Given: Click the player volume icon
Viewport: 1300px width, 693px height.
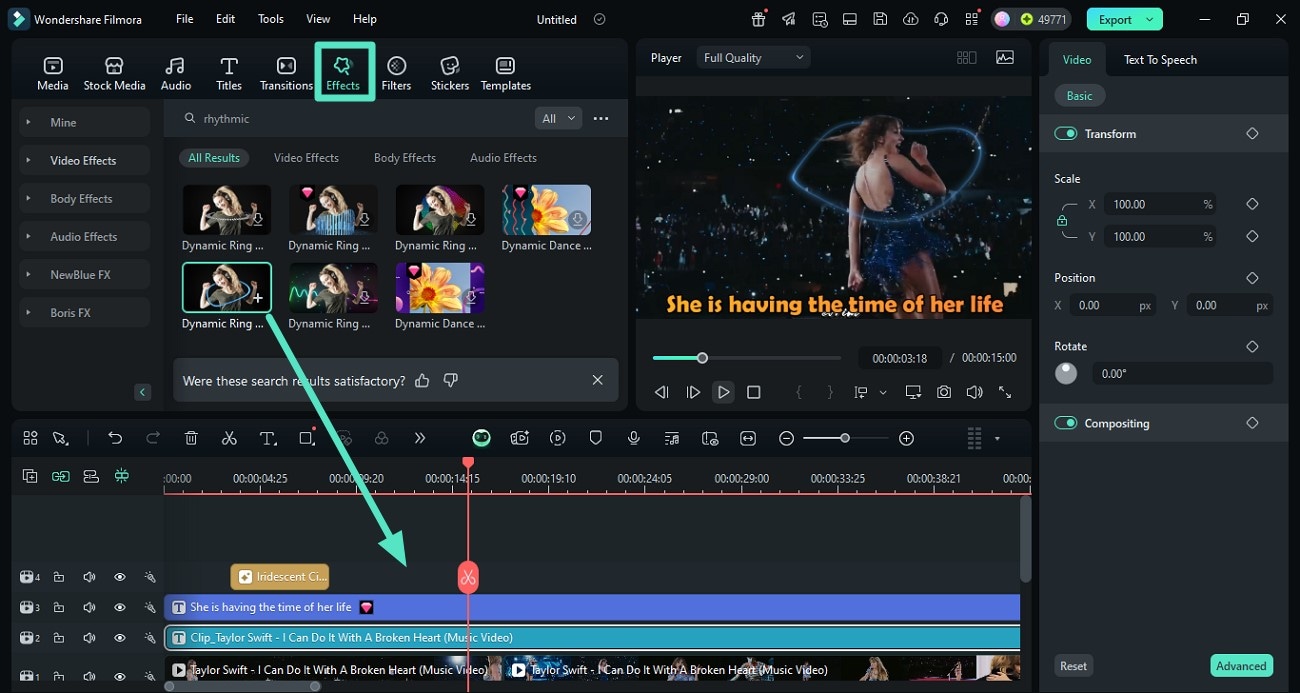Looking at the screenshot, I should click(974, 393).
